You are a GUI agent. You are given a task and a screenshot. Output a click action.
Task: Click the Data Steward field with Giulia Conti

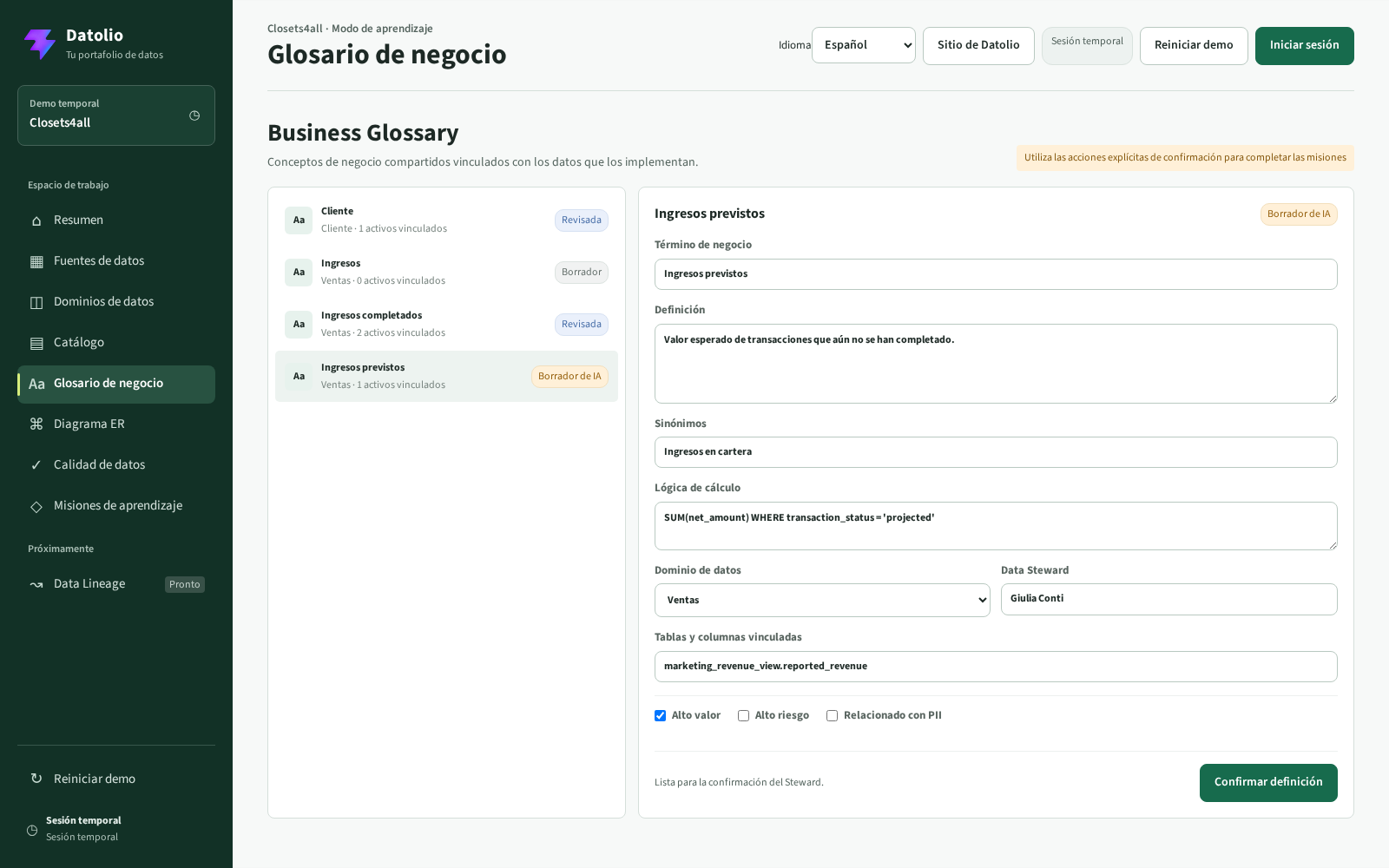1168,599
